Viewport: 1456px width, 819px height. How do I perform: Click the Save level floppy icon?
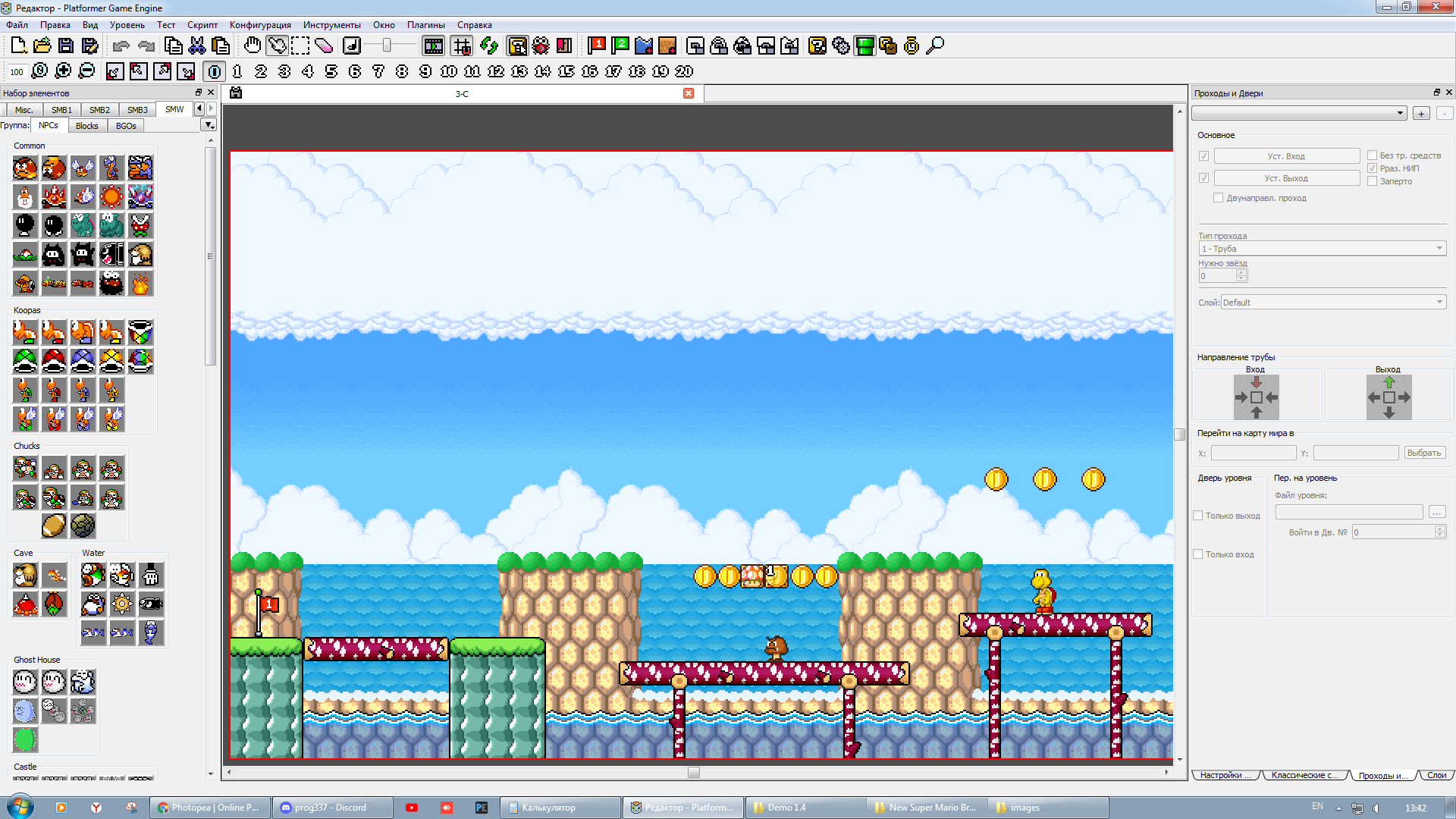(66, 45)
